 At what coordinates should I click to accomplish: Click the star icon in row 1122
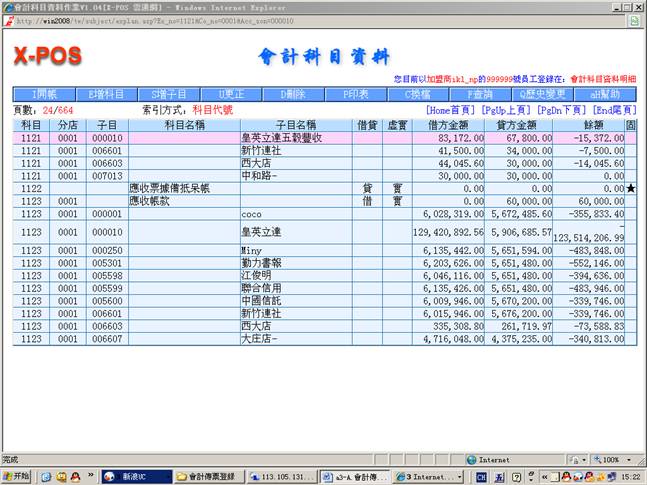tap(630, 188)
